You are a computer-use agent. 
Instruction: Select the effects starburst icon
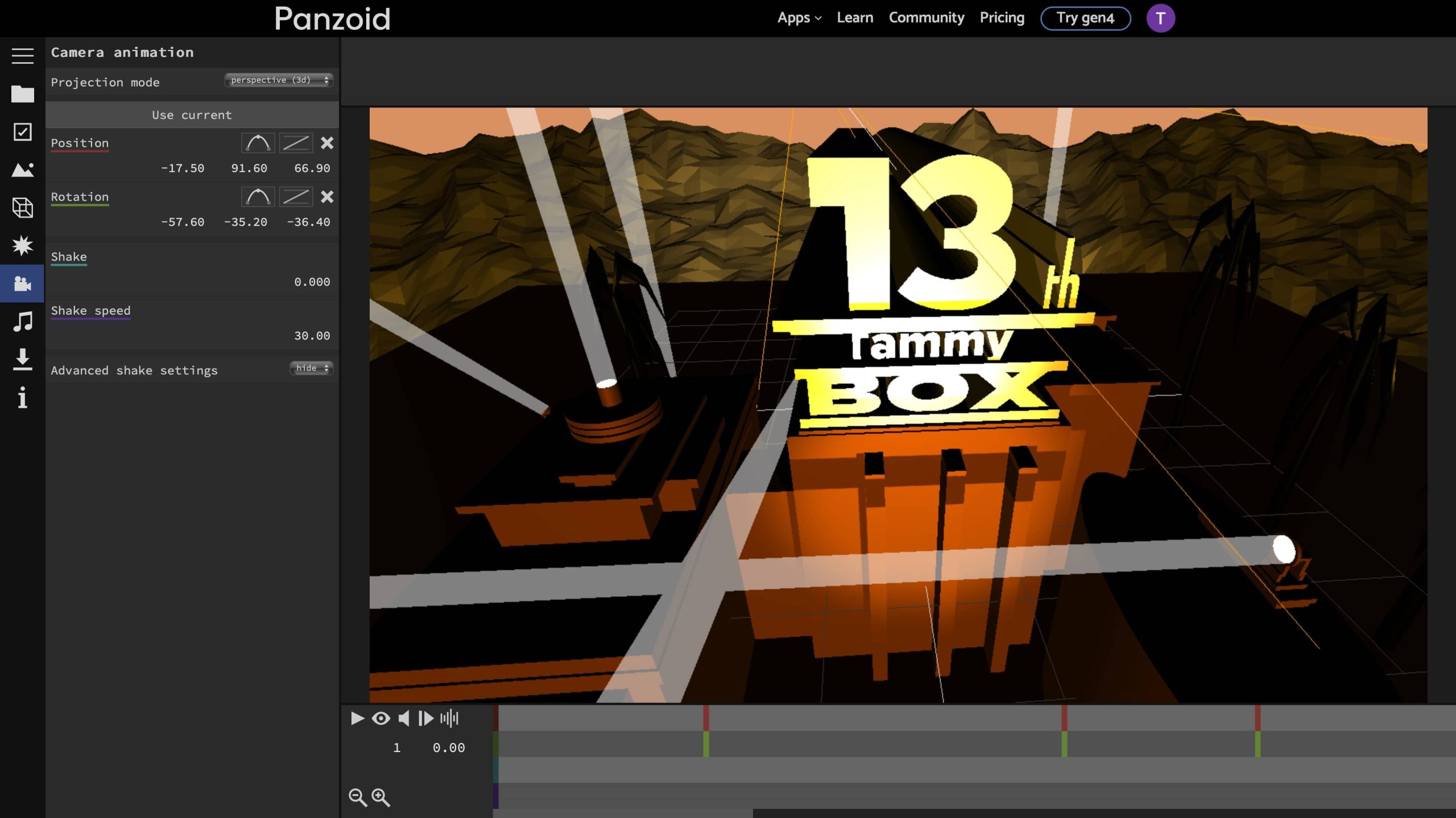22,246
